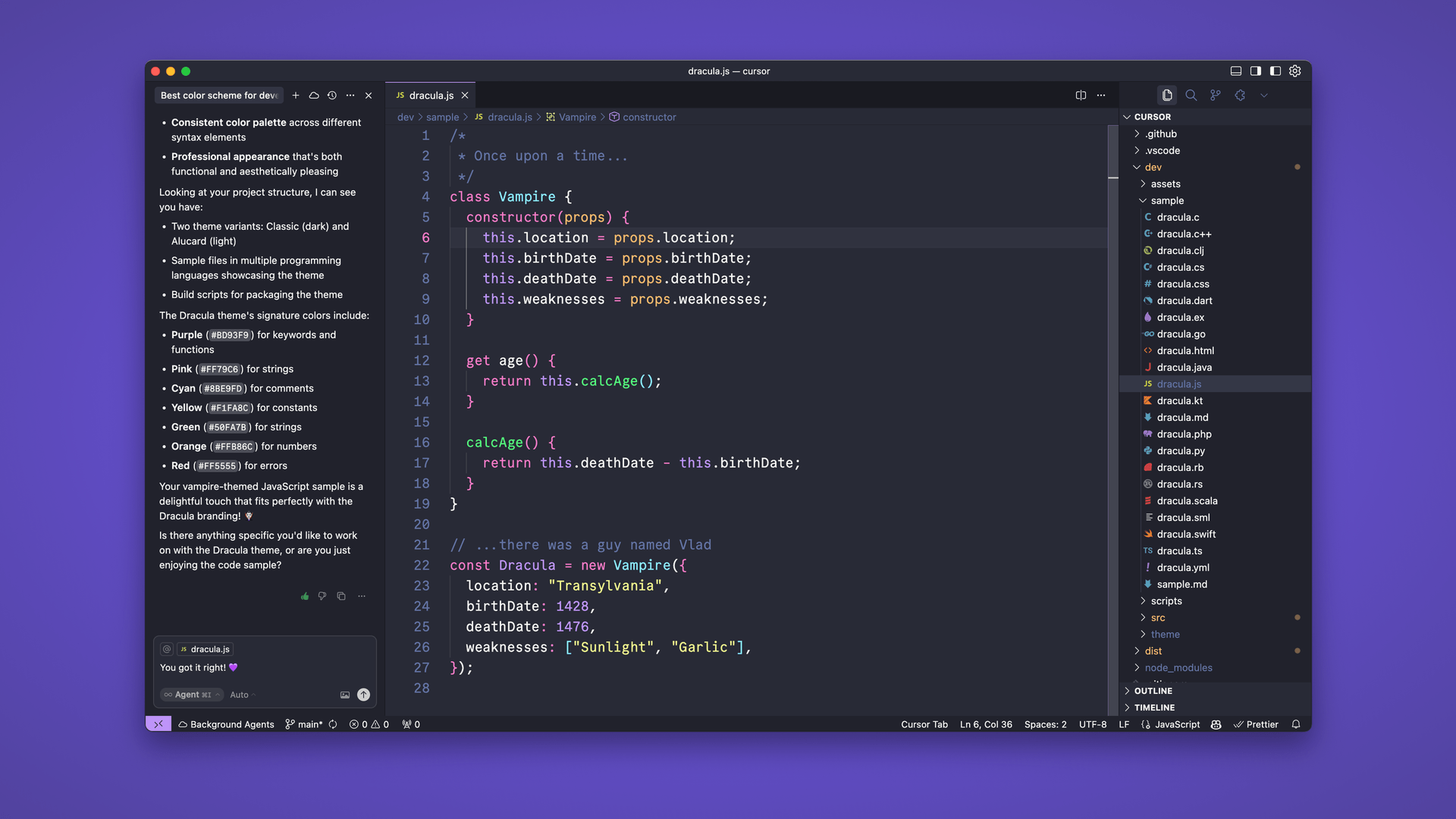Open the Extensions icon in the sidebar
Viewport: 1456px width, 819px height.
point(1241,96)
